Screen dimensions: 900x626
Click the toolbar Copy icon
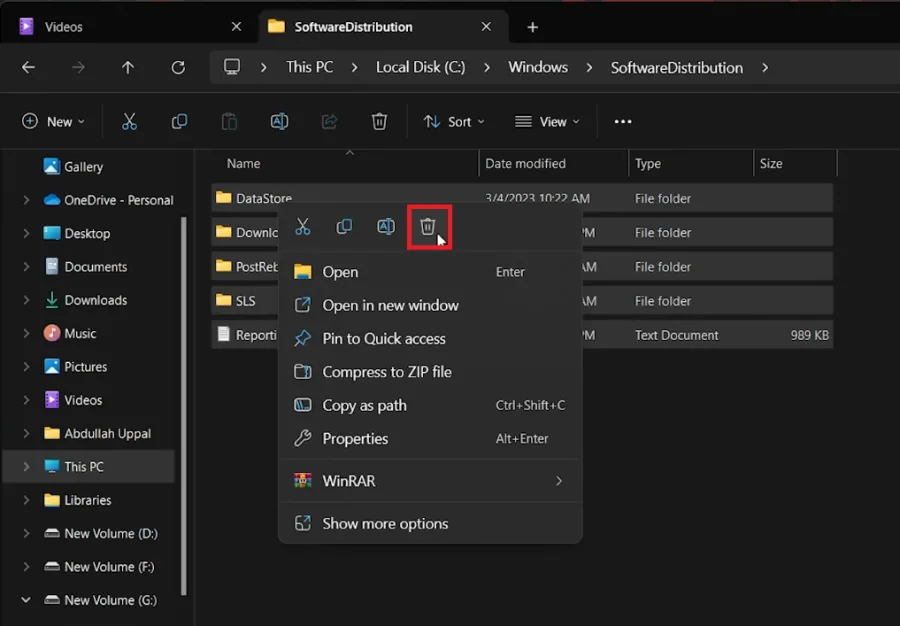(x=179, y=121)
